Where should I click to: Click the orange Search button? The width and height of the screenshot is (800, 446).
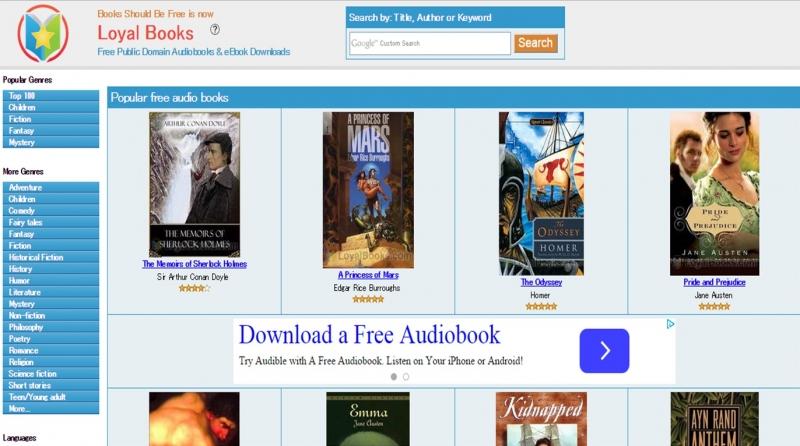535,43
